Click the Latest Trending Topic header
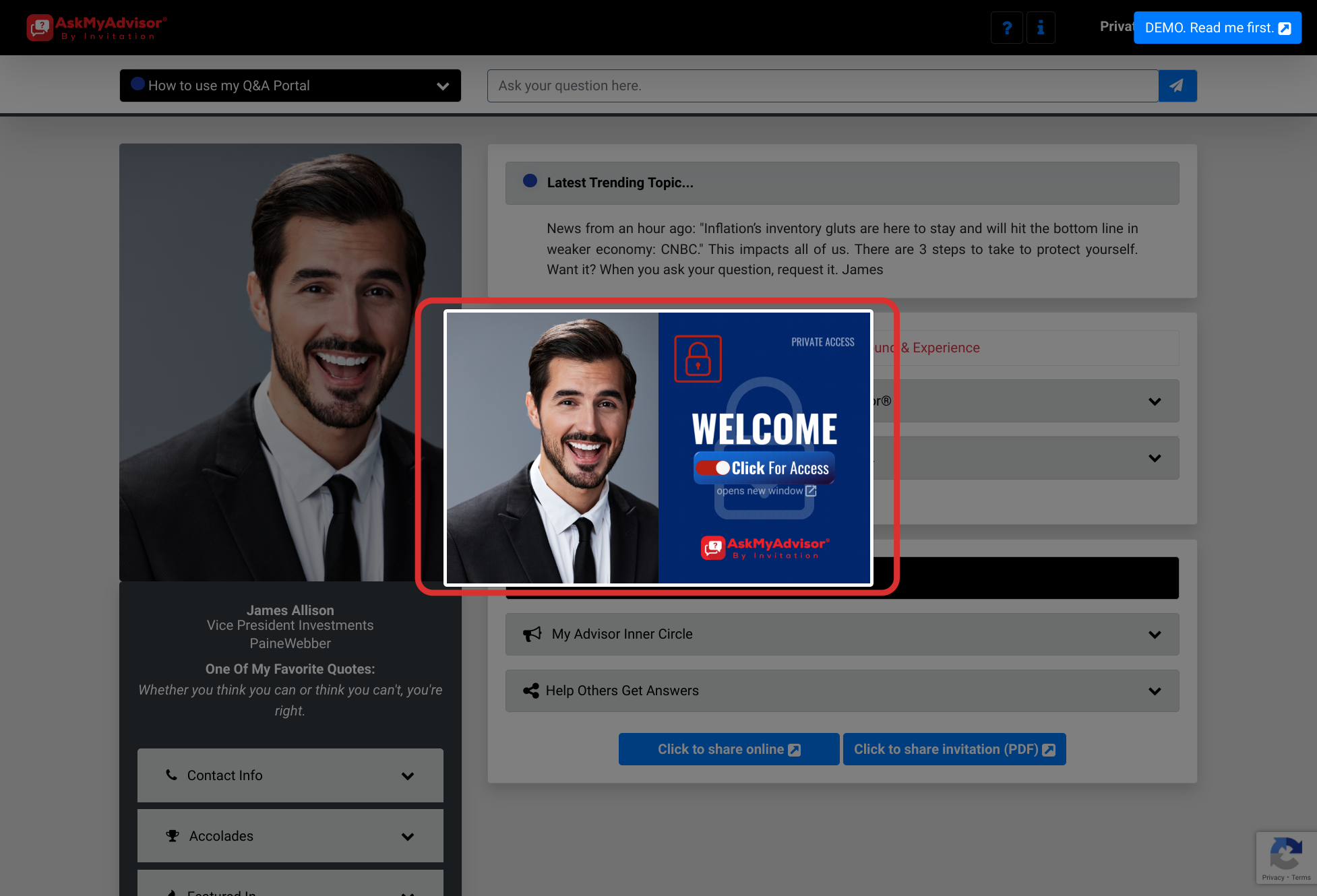The image size is (1317, 896). [x=842, y=183]
